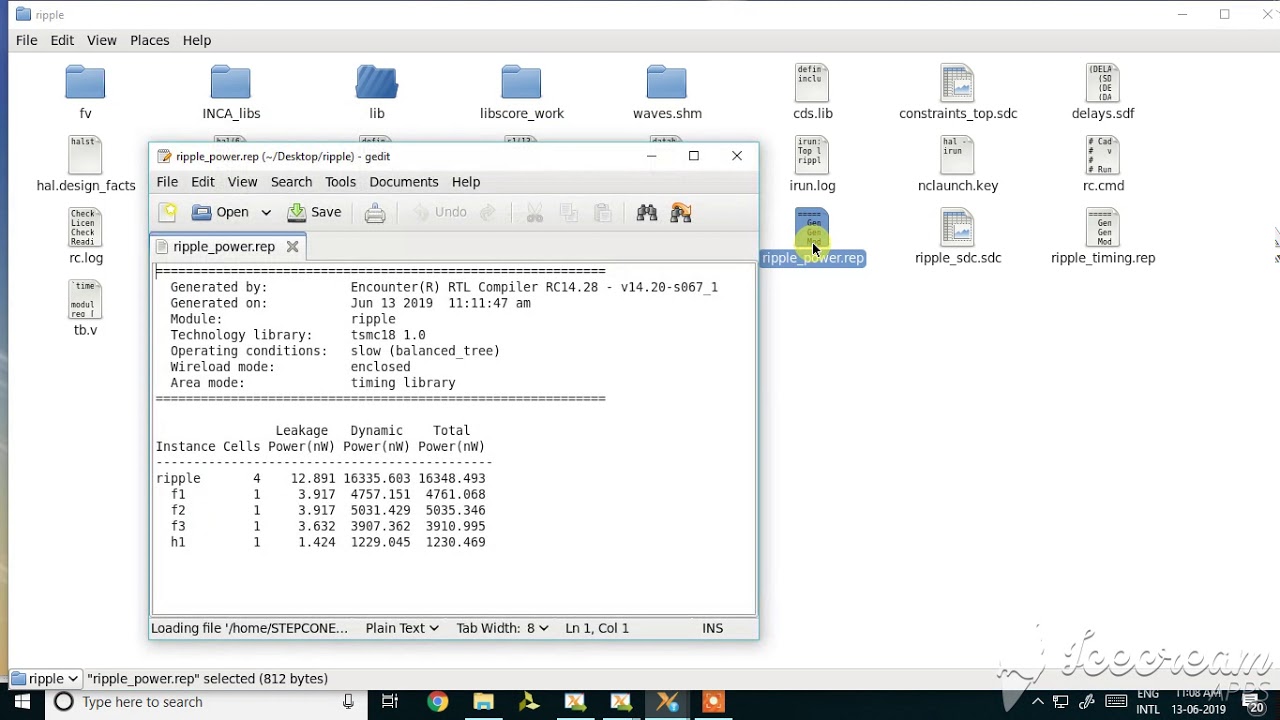Open the gedit Tools menu
This screenshot has height=720, width=1280.
coord(340,182)
